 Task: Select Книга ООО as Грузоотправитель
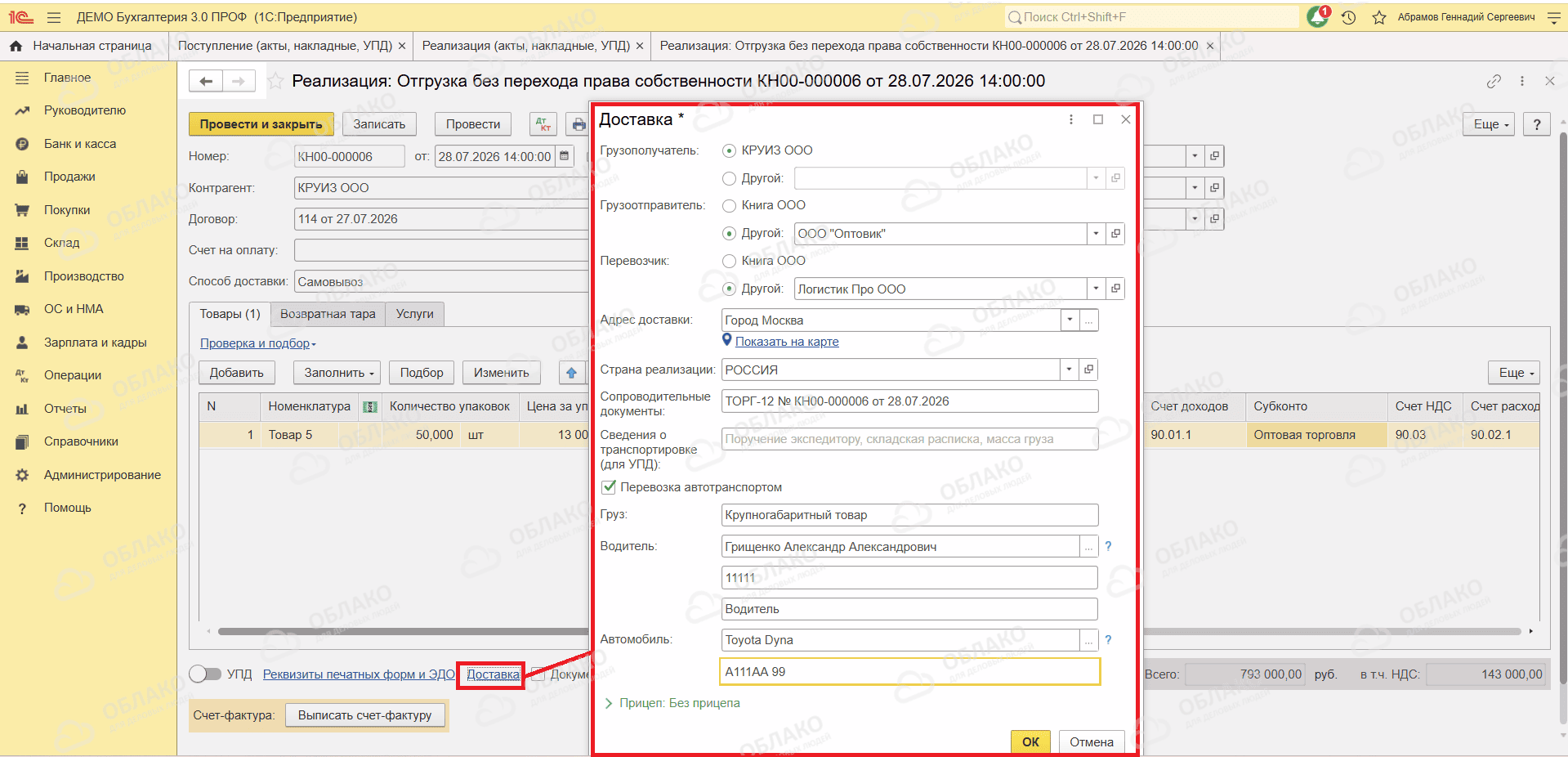[730, 205]
